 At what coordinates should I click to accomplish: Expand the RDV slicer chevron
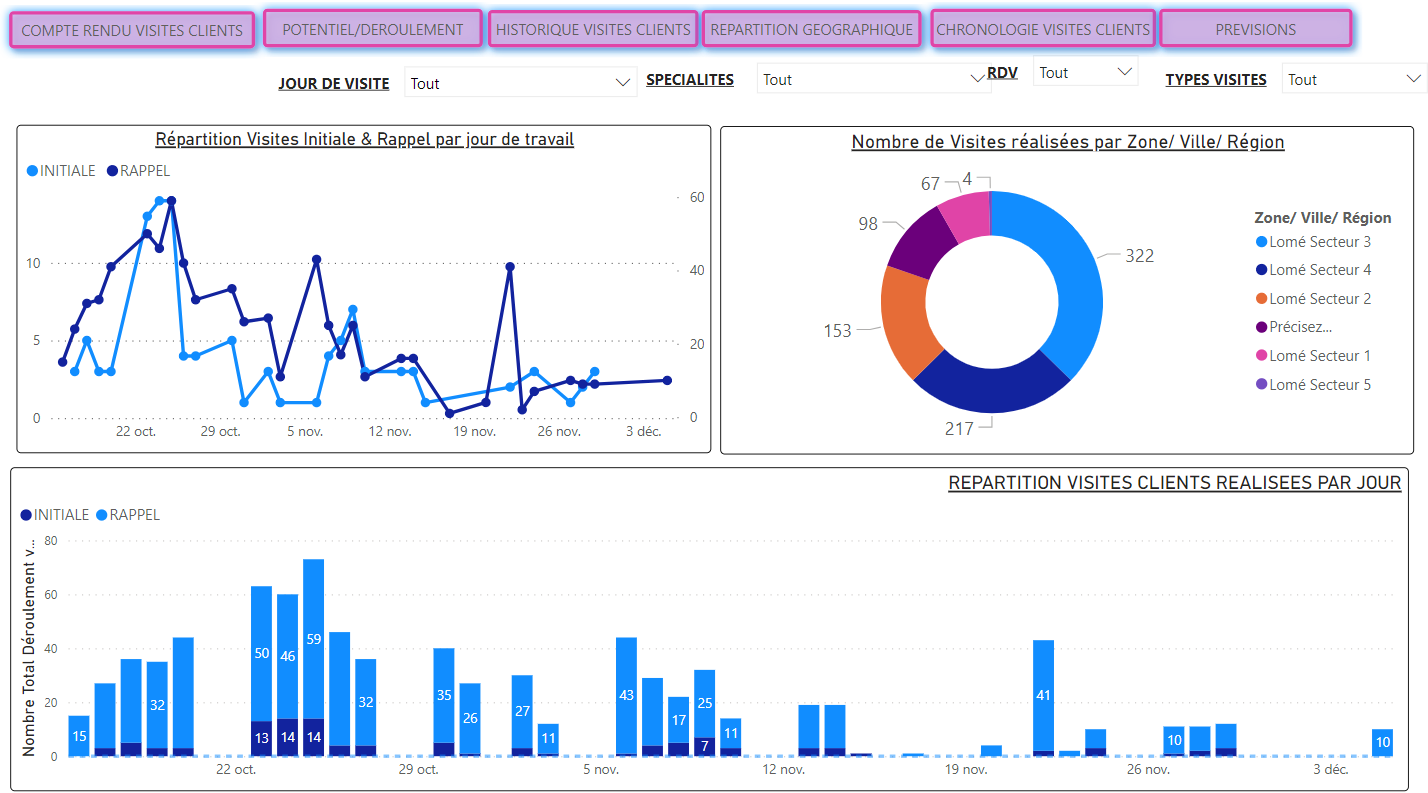click(x=1125, y=72)
